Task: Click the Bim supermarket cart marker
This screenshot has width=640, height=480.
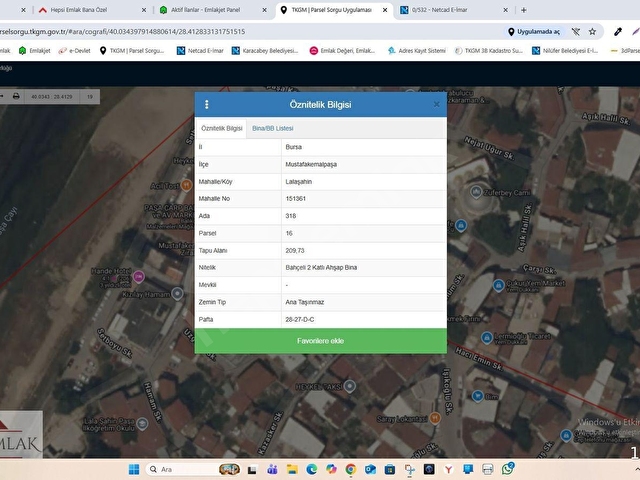Action: pos(478,396)
